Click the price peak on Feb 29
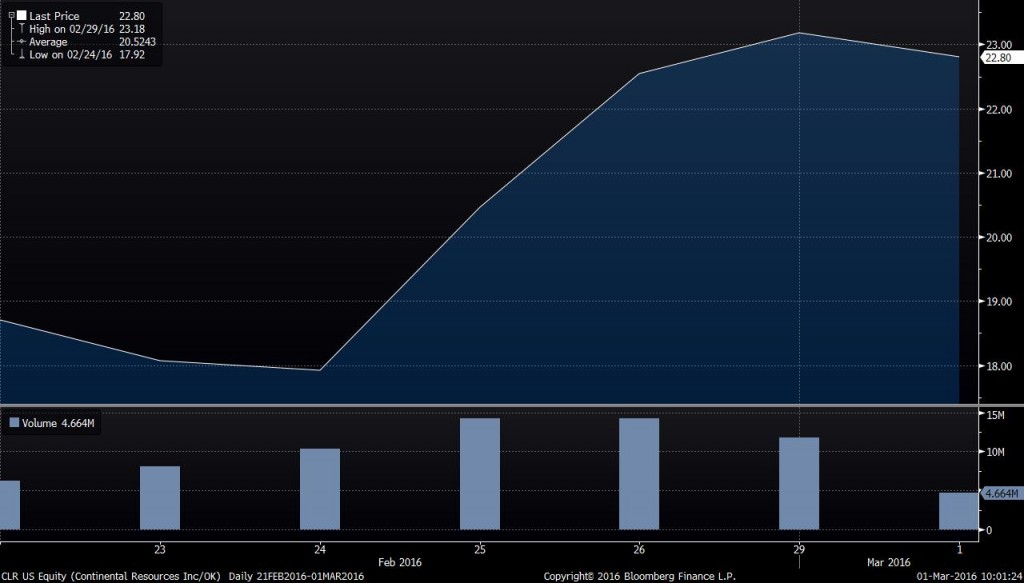The height and width of the screenshot is (583, 1024). 799,33
